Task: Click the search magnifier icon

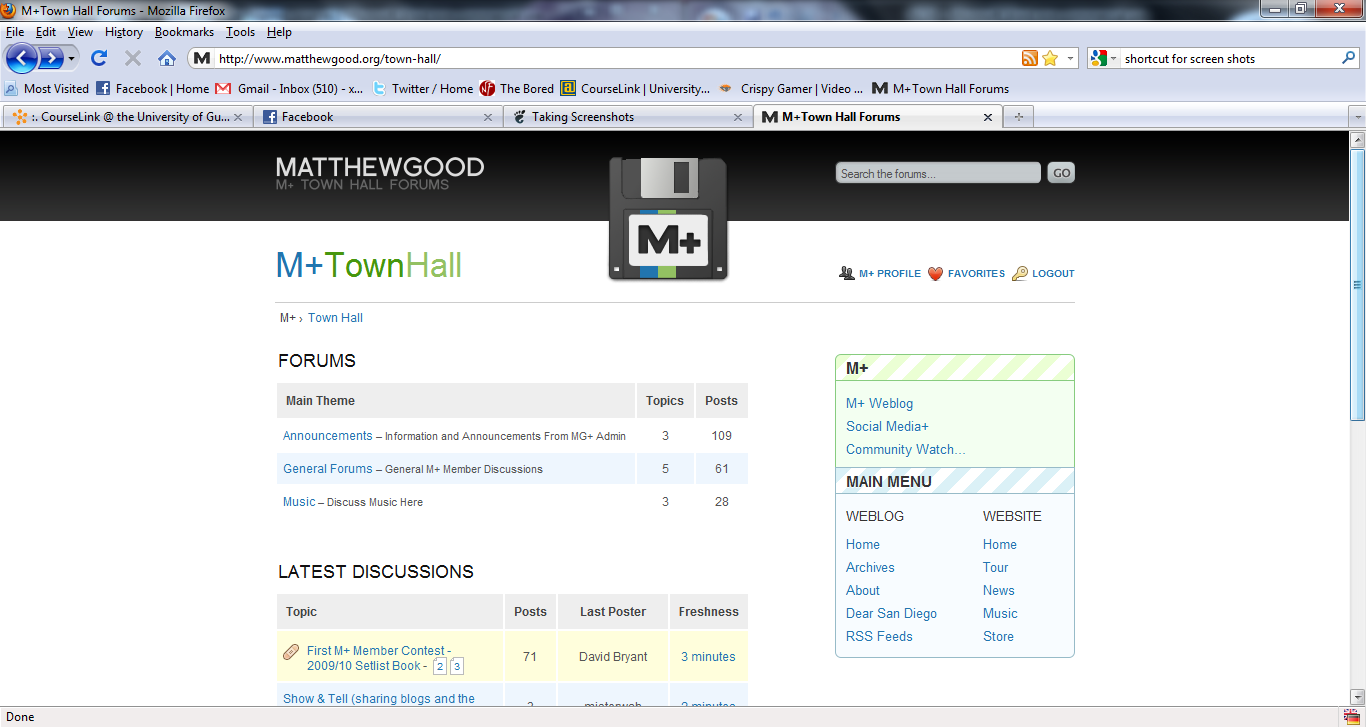Action: pos(1348,58)
